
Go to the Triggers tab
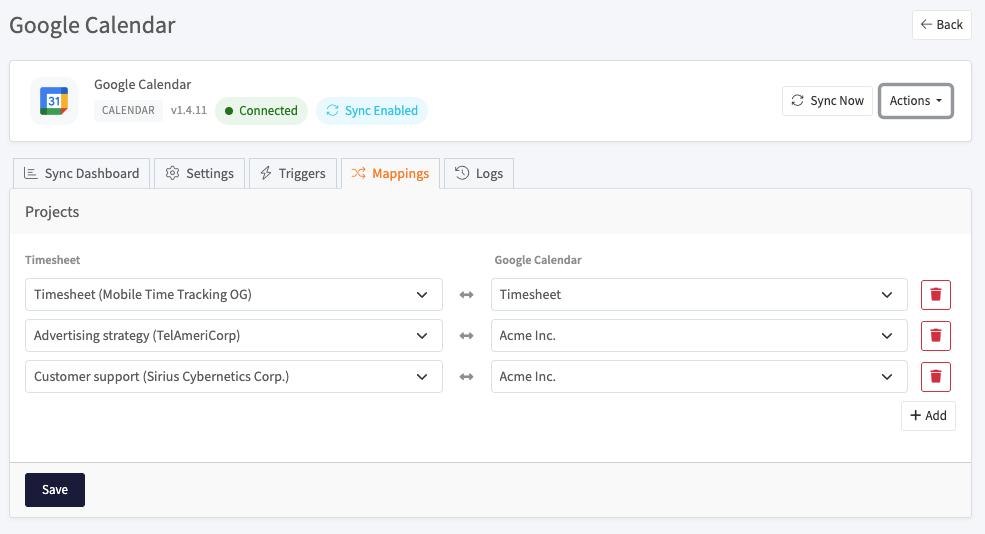coord(293,173)
